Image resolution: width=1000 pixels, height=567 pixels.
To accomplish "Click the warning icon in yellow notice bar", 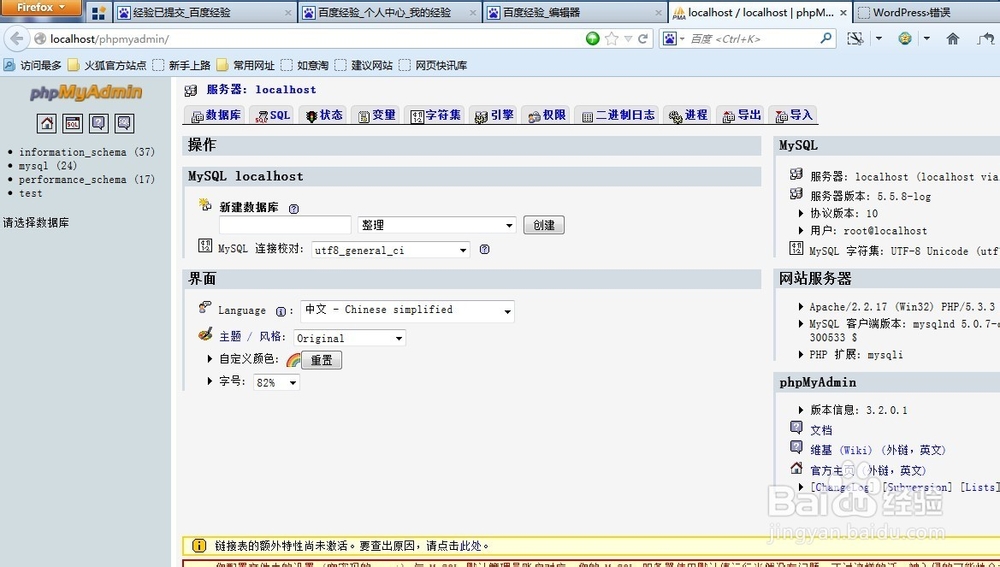I will (x=199, y=545).
